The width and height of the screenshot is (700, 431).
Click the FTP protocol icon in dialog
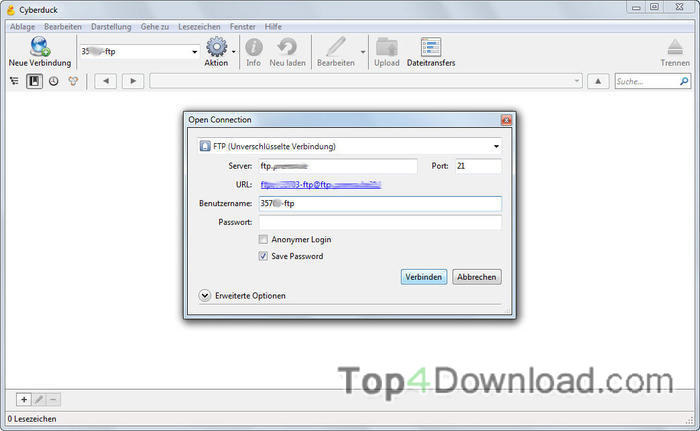coord(205,146)
